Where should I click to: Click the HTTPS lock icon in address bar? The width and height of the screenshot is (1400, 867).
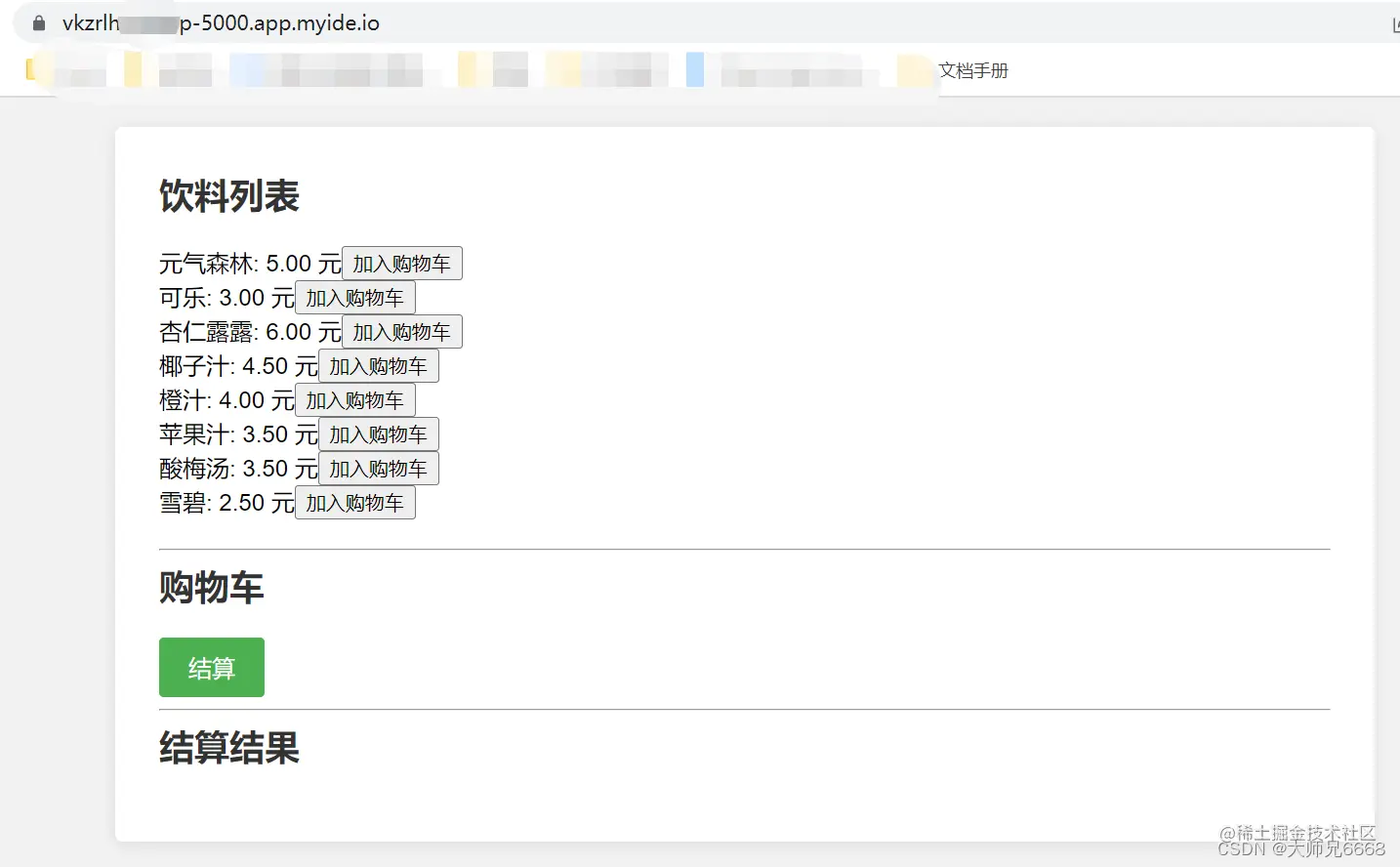(x=37, y=22)
